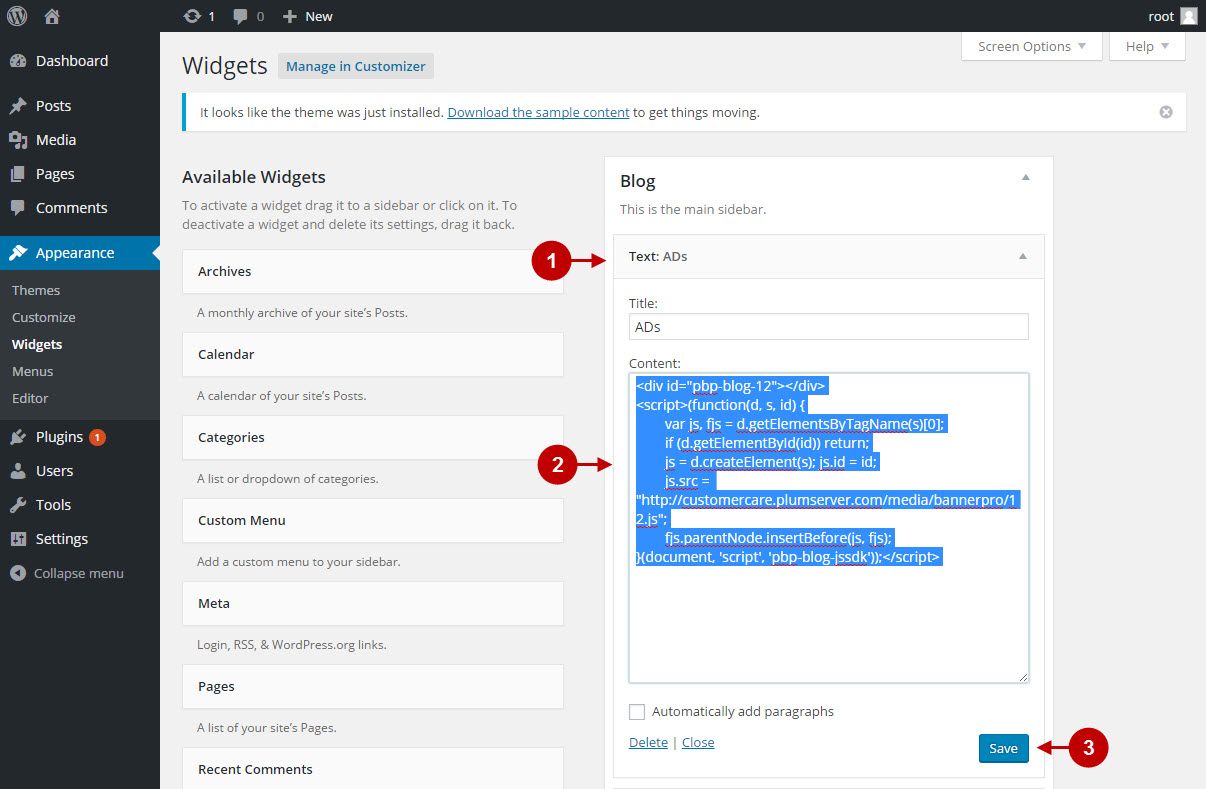The height and width of the screenshot is (789, 1206).
Task: Save the ADs text widget
Action: click(1003, 748)
